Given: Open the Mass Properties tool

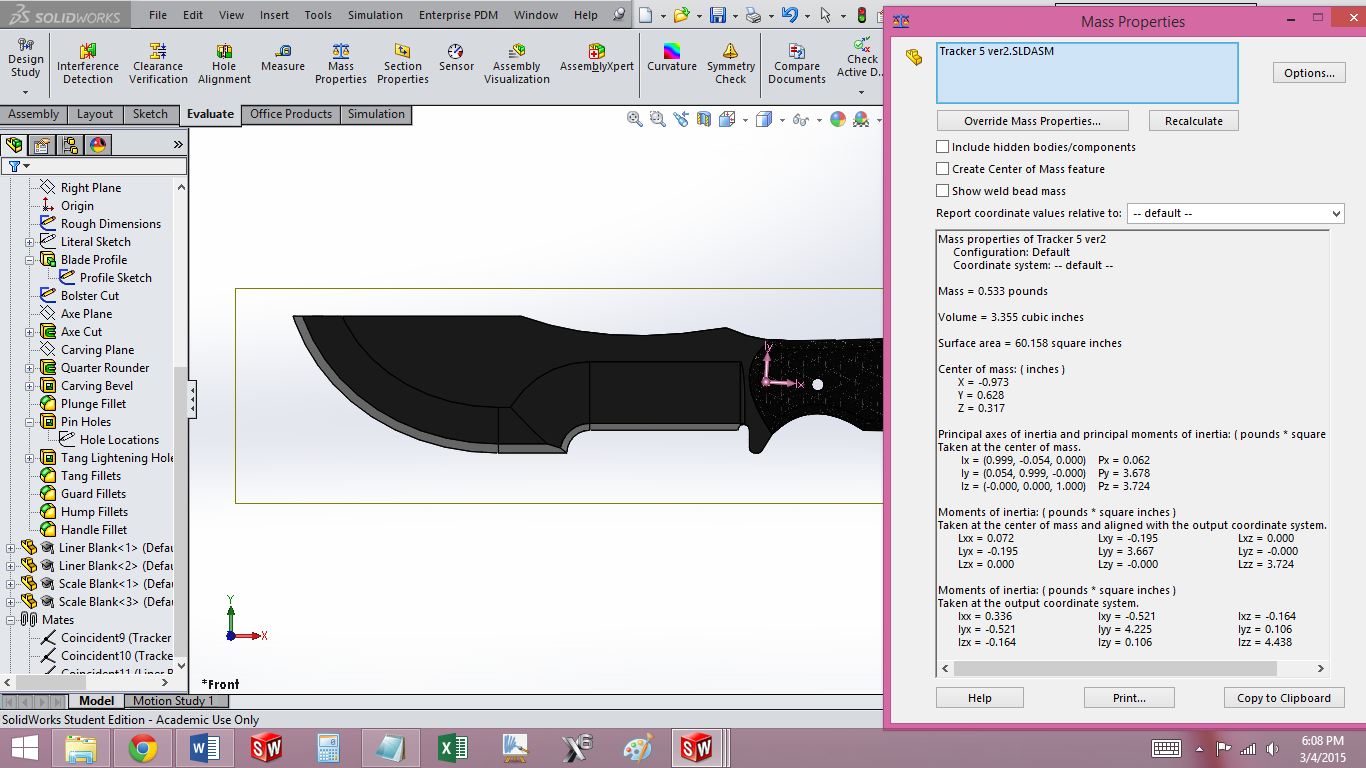Looking at the screenshot, I should click(x=340, y=62).
